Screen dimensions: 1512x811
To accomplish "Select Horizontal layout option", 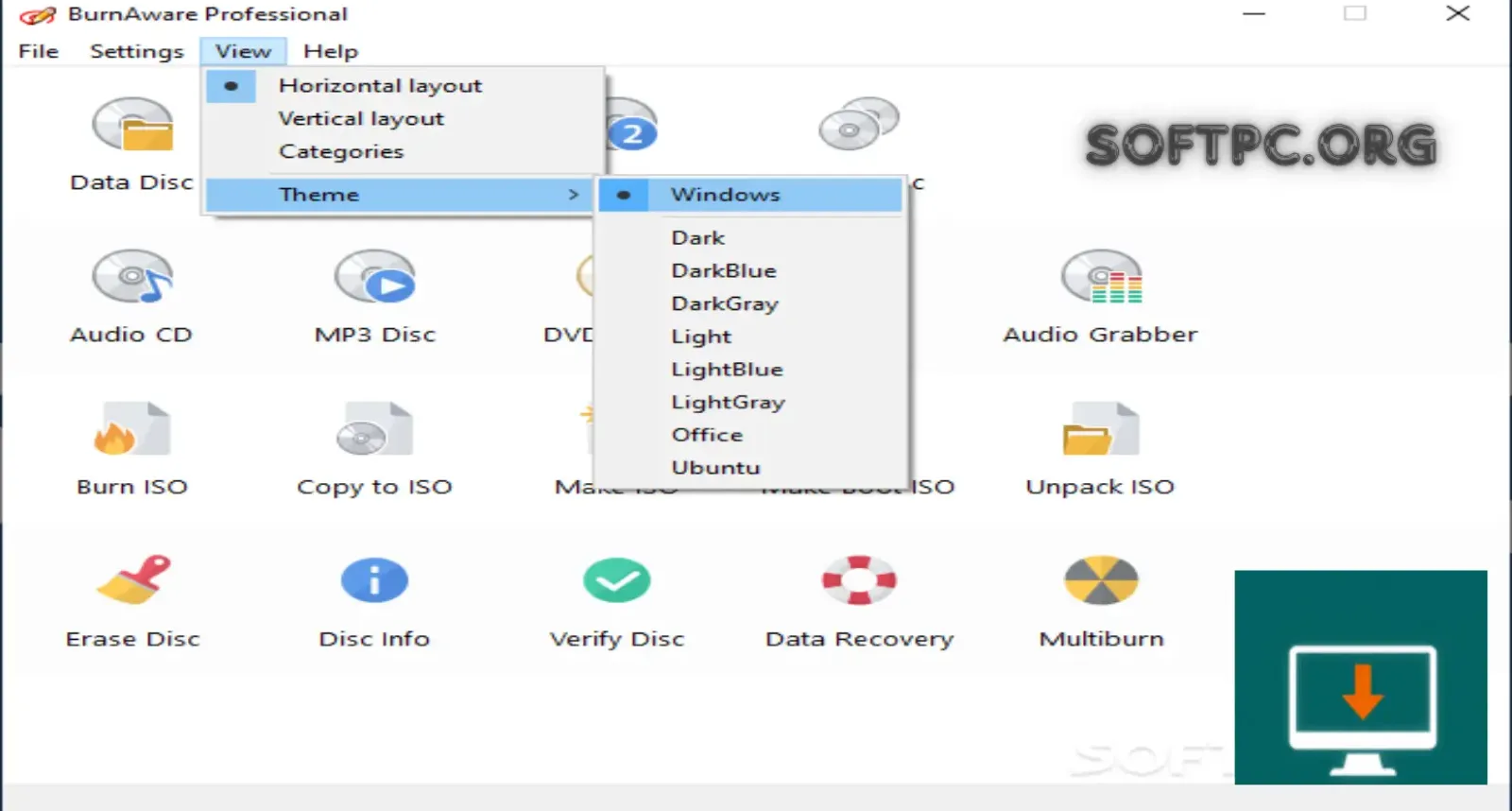I will [x=404, y=86].
